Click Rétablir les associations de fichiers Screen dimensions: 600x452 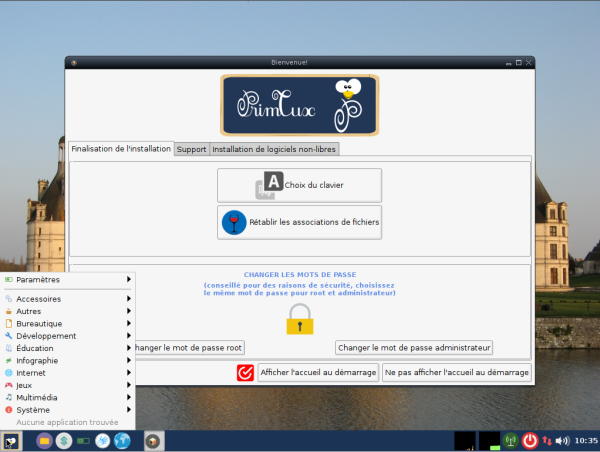(299, 222)
